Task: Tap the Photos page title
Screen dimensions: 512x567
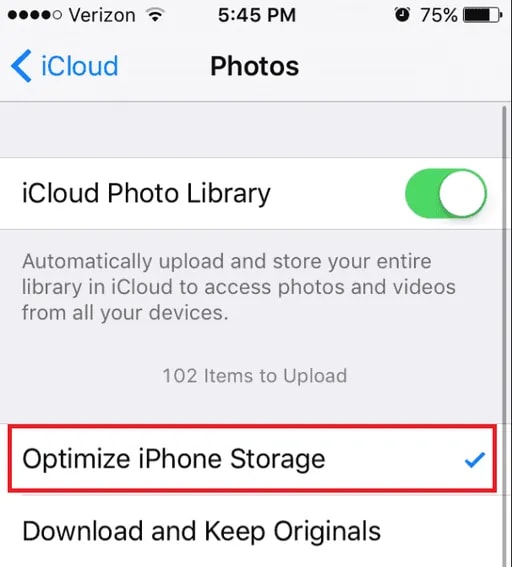Action: click(255, 66)
